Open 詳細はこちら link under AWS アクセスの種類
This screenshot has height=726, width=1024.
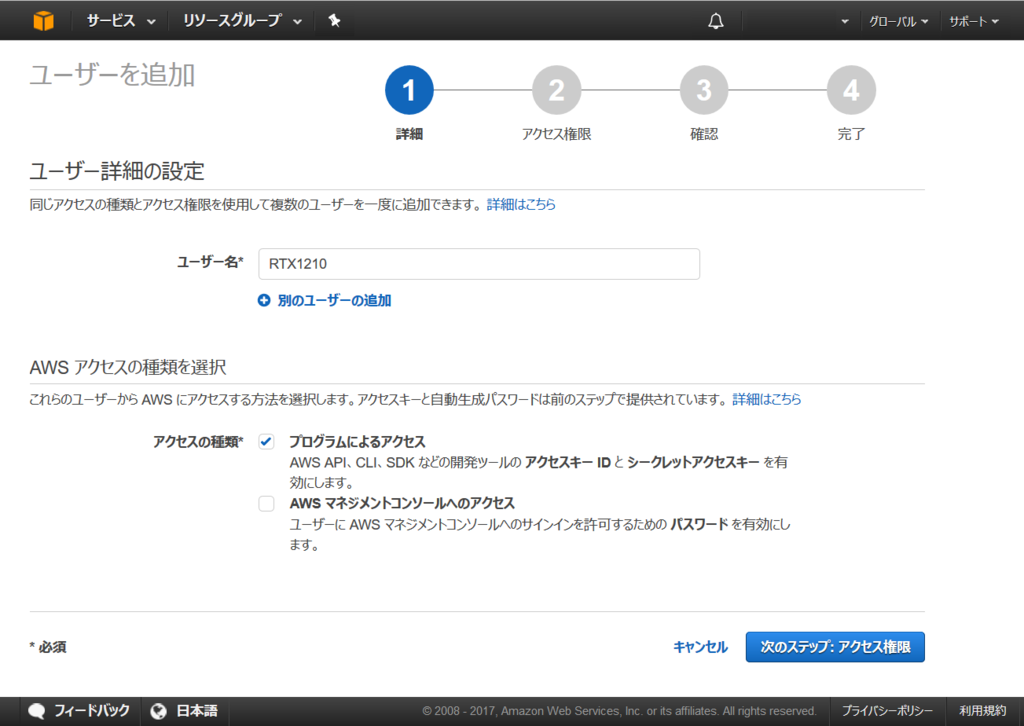tap(767, 399)
